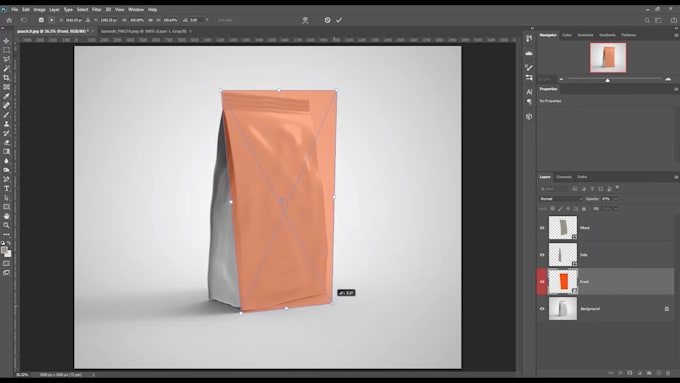Image resolution: width=680 pixels, height=383 pixels.
Task: Cancel the transform
Action: 327,20
